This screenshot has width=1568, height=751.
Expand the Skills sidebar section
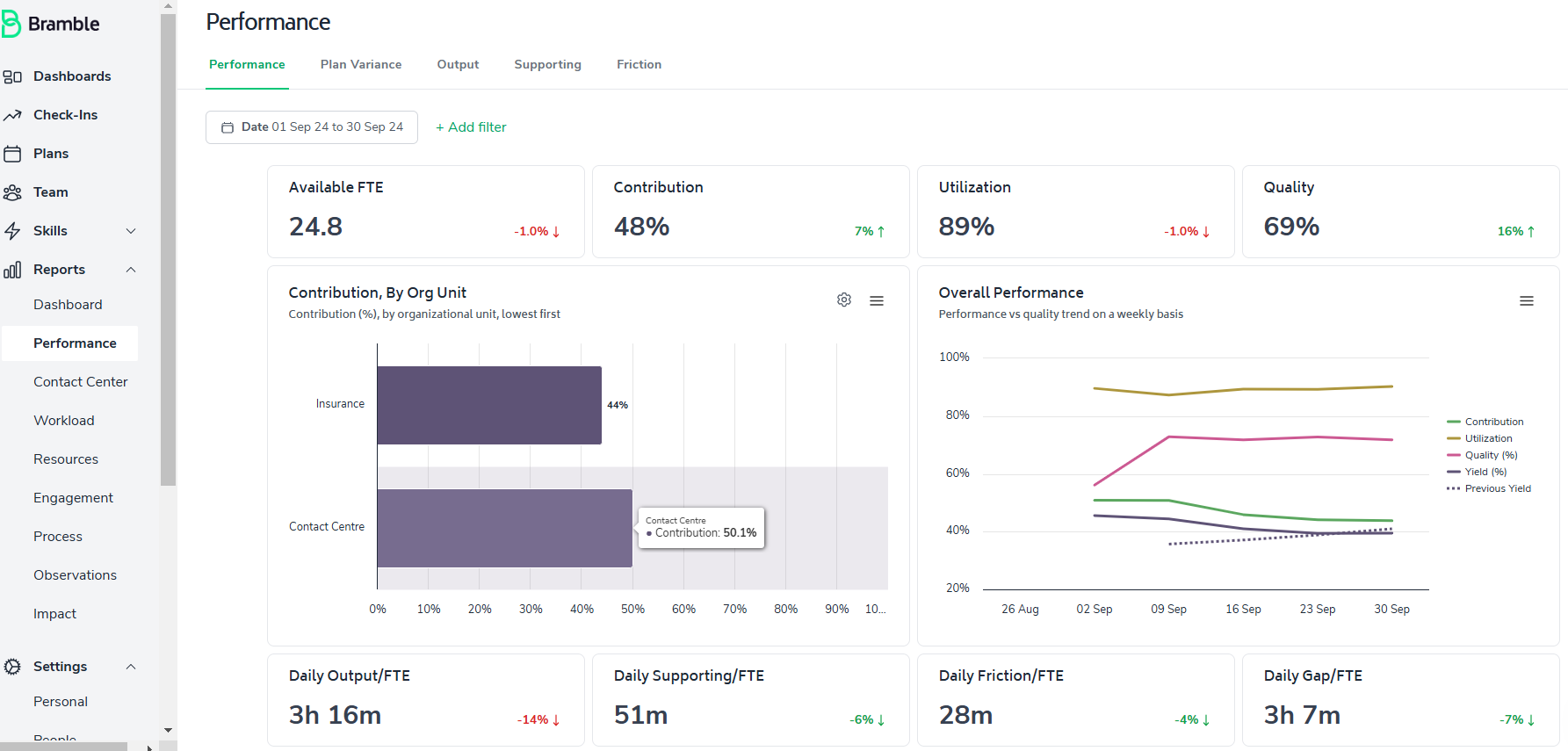click(131, 231)
